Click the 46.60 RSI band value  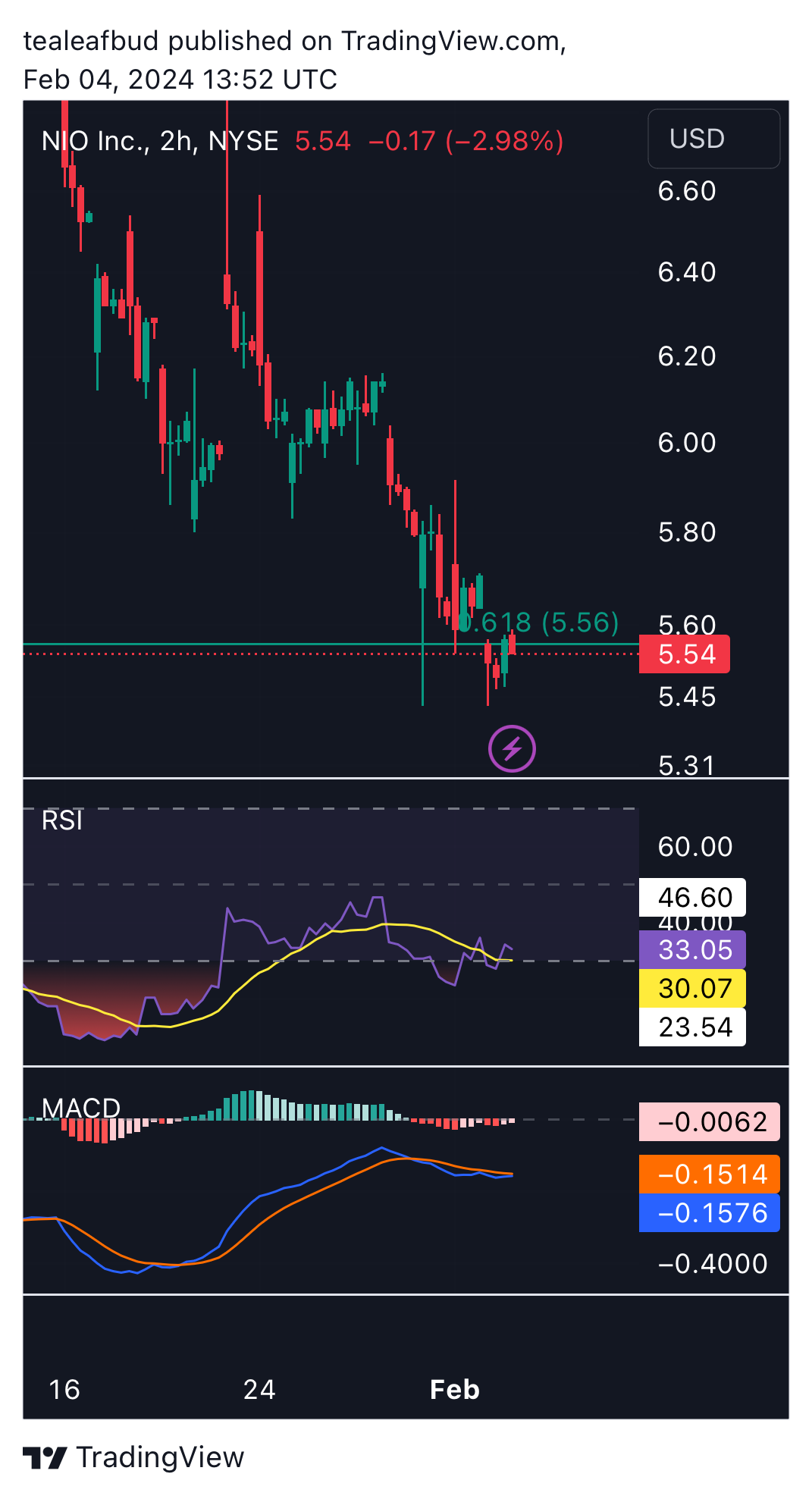click(692, 898)
